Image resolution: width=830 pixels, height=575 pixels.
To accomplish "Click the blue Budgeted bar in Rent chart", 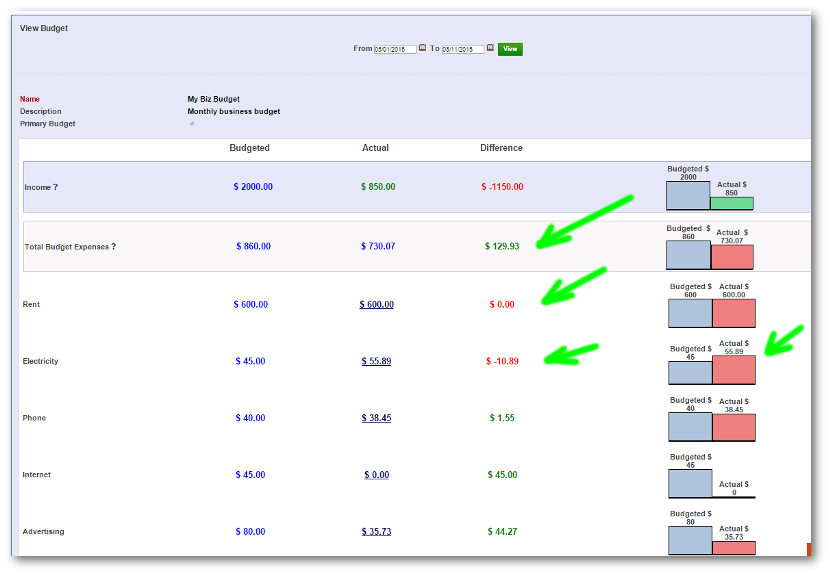I will tap(690, 313).
